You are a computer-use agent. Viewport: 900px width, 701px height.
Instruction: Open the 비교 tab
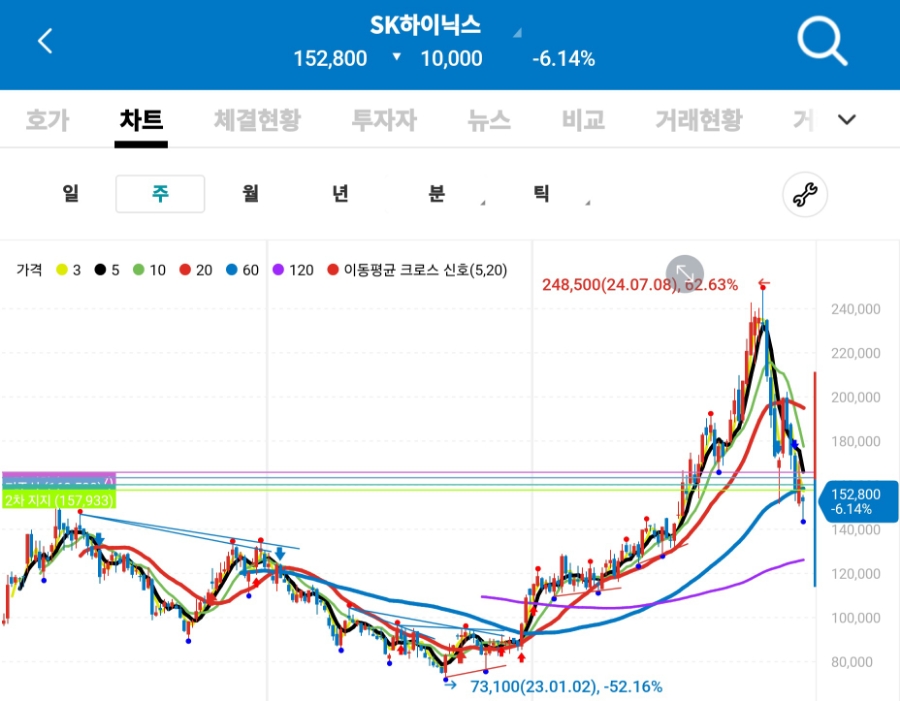583,120
